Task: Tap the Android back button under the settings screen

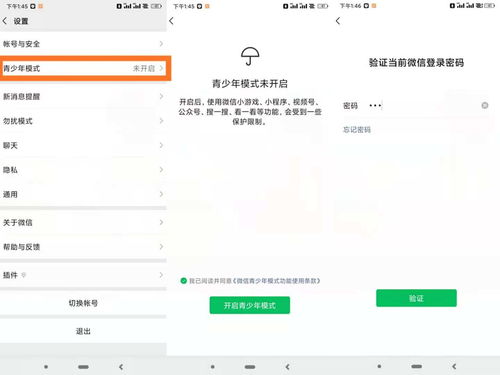Action: pos(121,367)
